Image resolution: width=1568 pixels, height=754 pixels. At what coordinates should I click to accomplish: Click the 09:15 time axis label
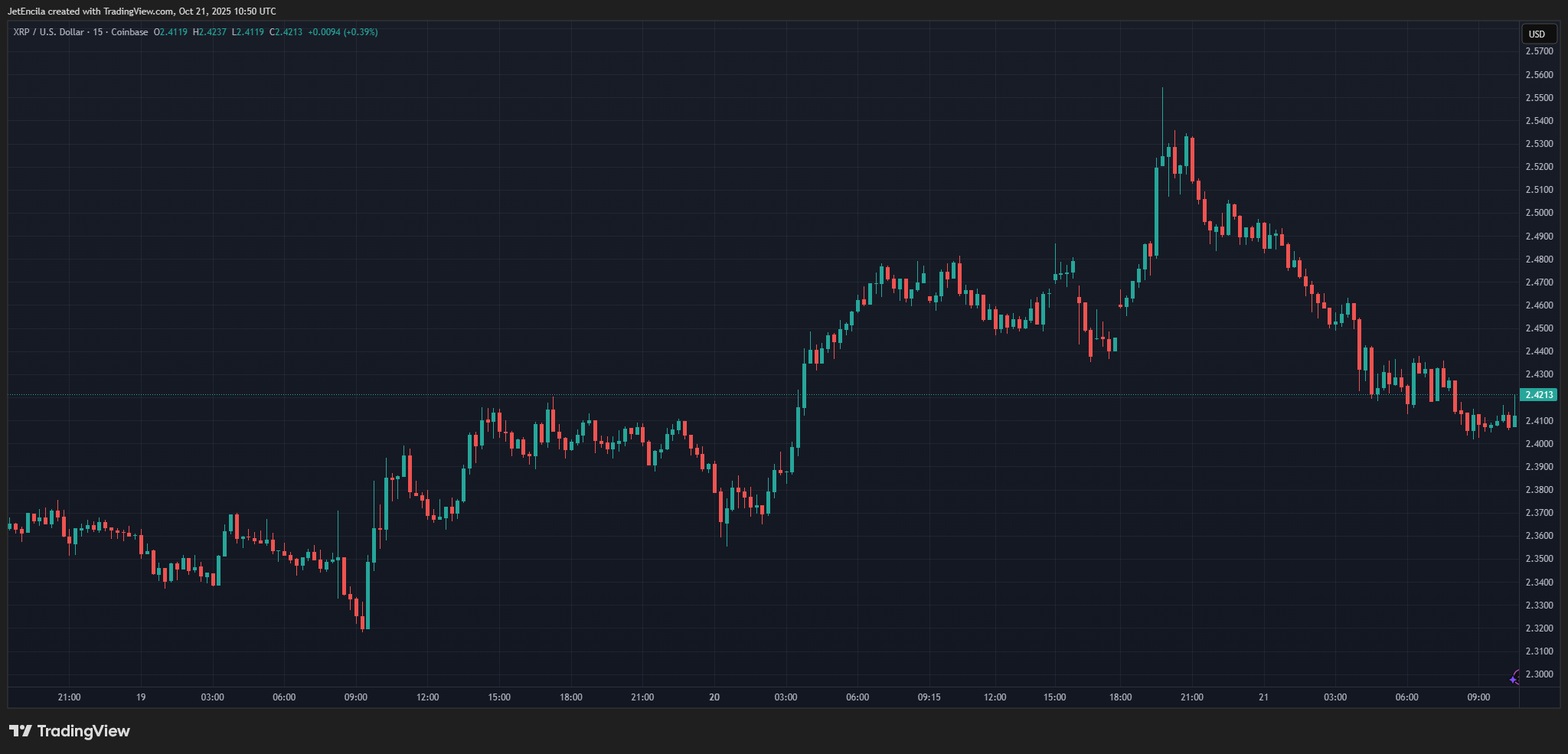click(x=929, y=697)
